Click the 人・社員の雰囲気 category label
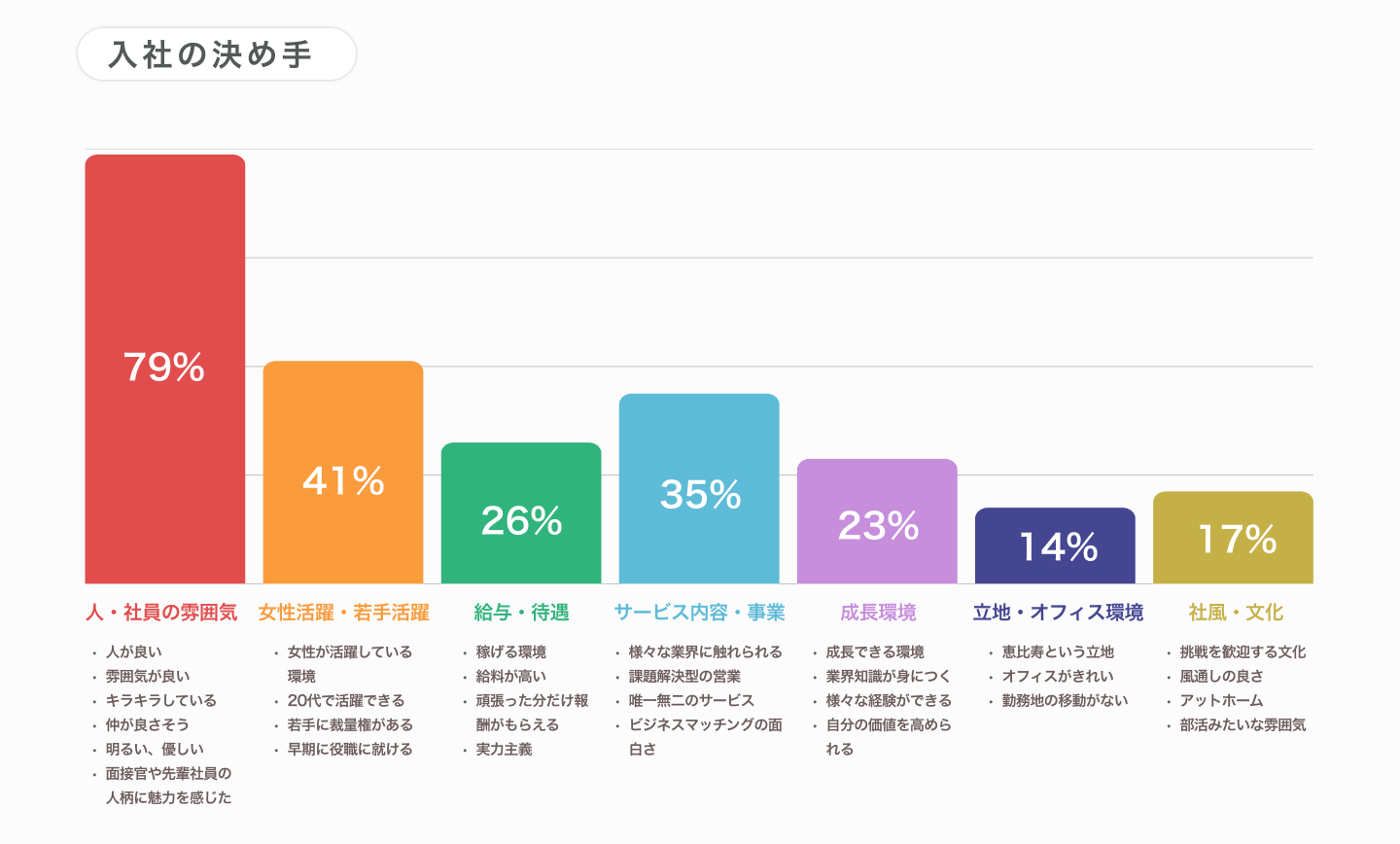1400x844 pixels. (x=161, y=613)
